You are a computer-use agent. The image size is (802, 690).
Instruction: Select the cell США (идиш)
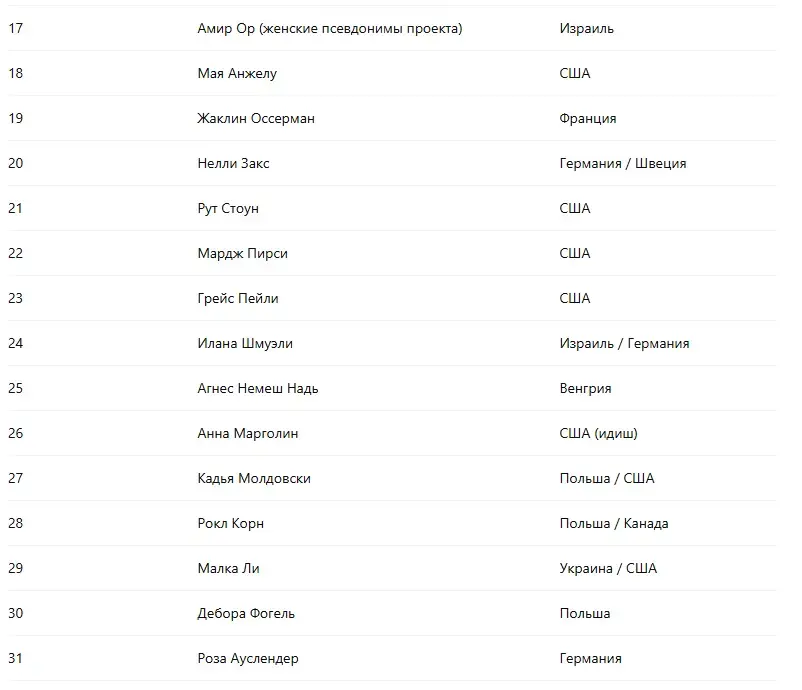click(x=598, y=434)
